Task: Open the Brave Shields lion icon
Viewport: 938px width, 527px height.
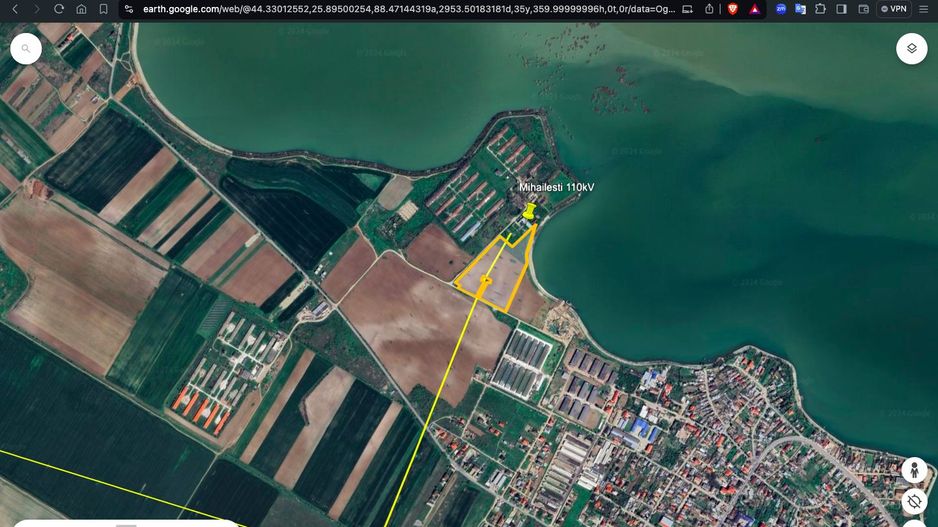Action: coord(732,9)
